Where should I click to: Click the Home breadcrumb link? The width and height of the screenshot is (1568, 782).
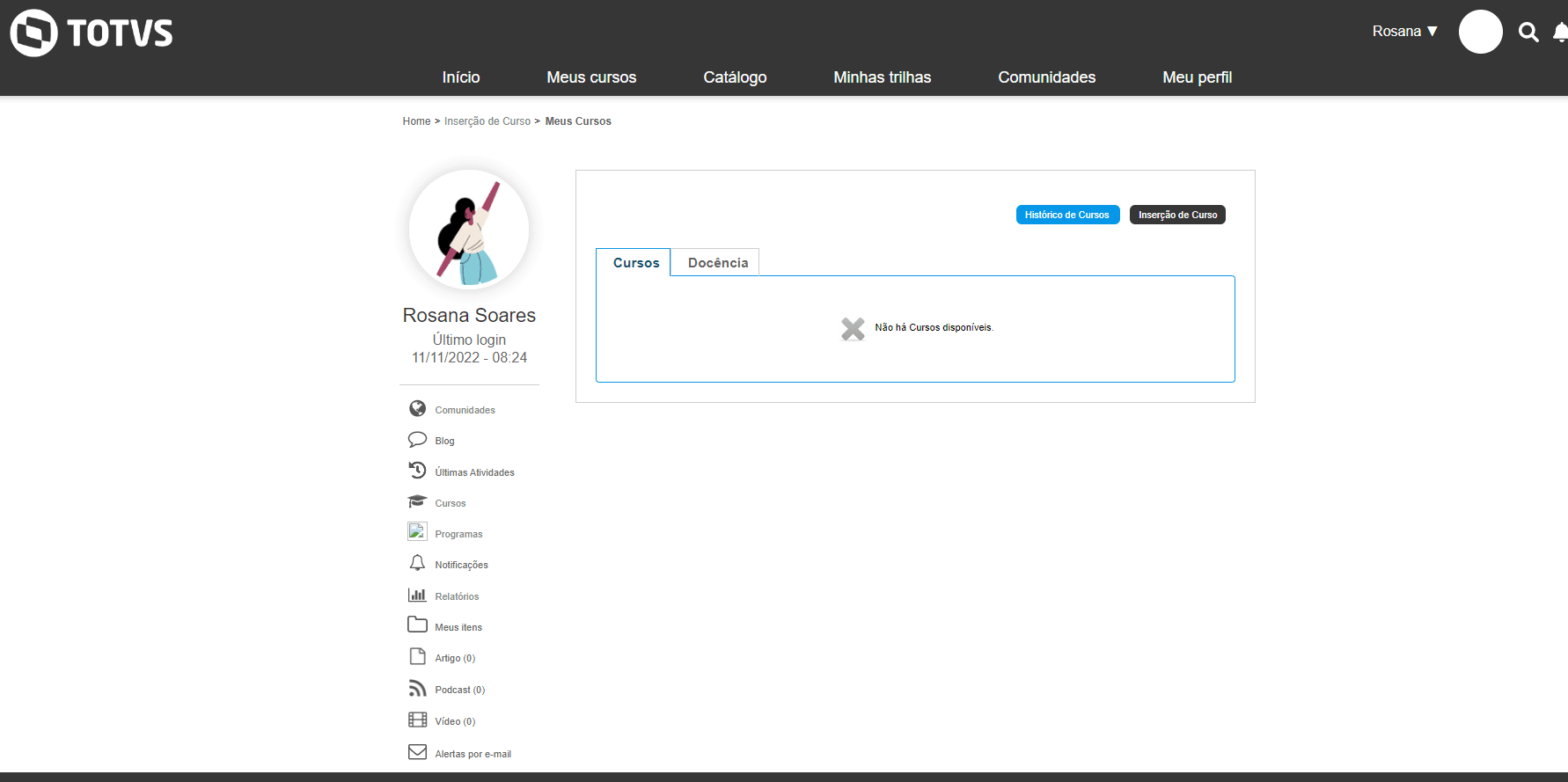pos(416,121)
